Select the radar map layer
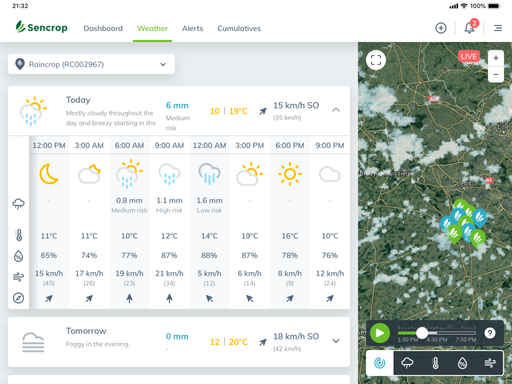Image resolution: width=512 pixels, height=384 pixels. (x=380, y=363)
